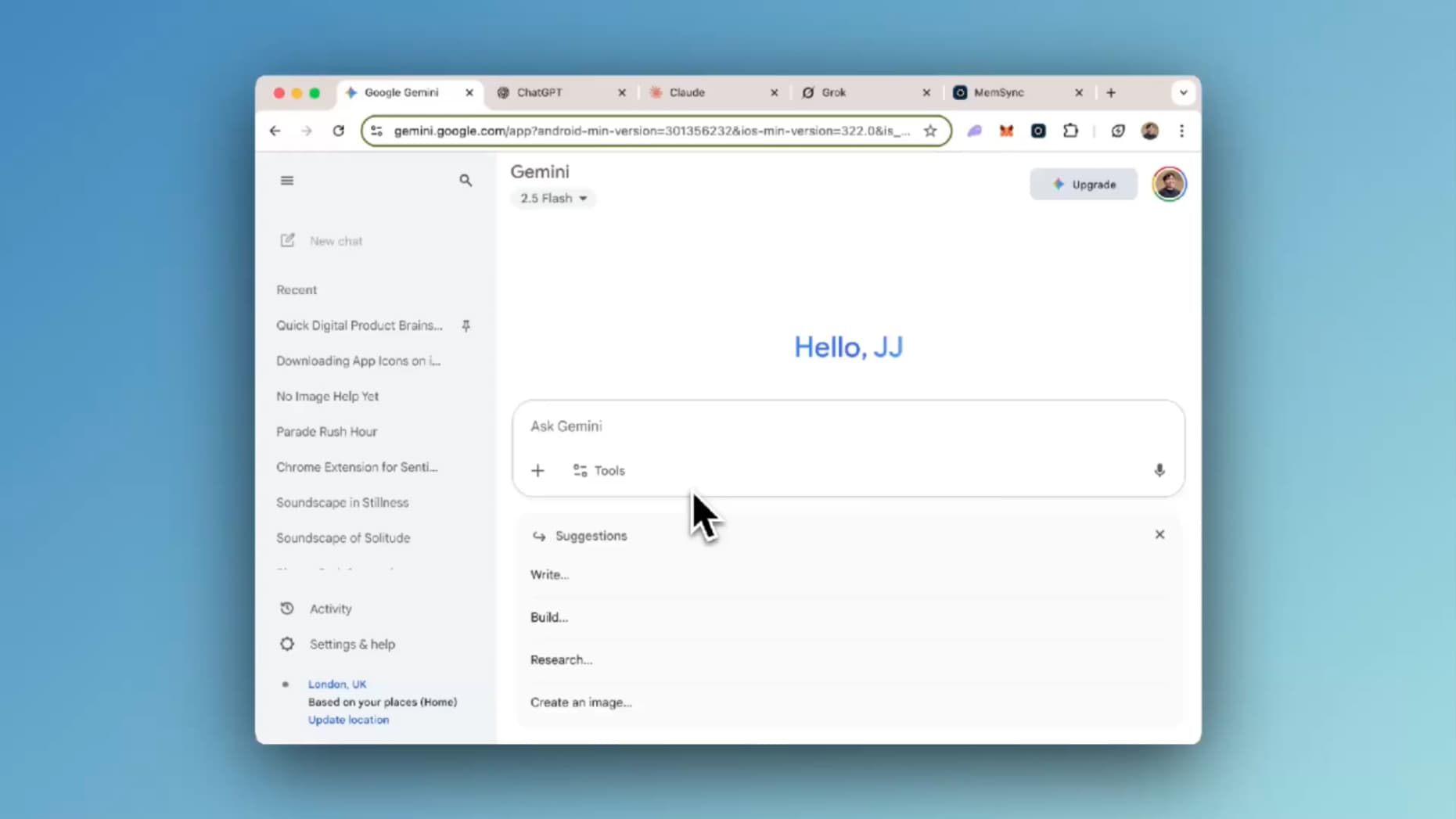Screen dimensions: 1456x819
Task: Open Chrome three-dot menu
Action: point(1181,131)
